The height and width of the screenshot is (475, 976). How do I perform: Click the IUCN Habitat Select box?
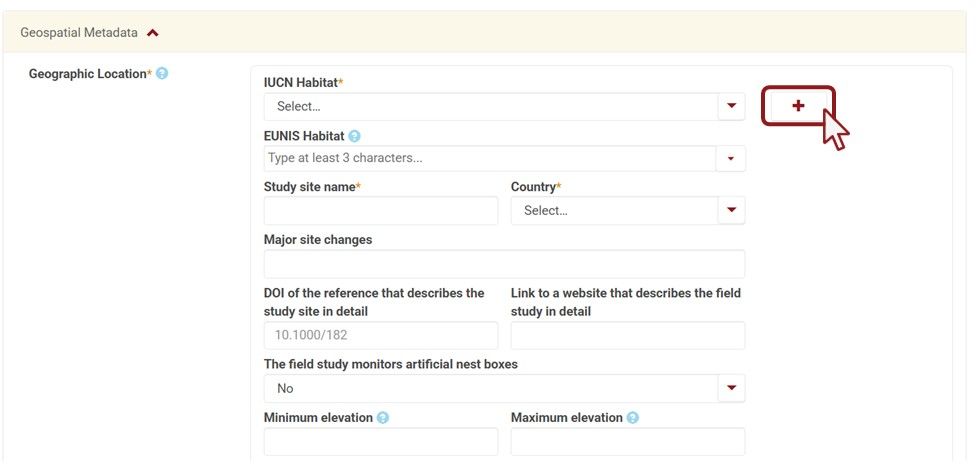click(x=490, y=106)
